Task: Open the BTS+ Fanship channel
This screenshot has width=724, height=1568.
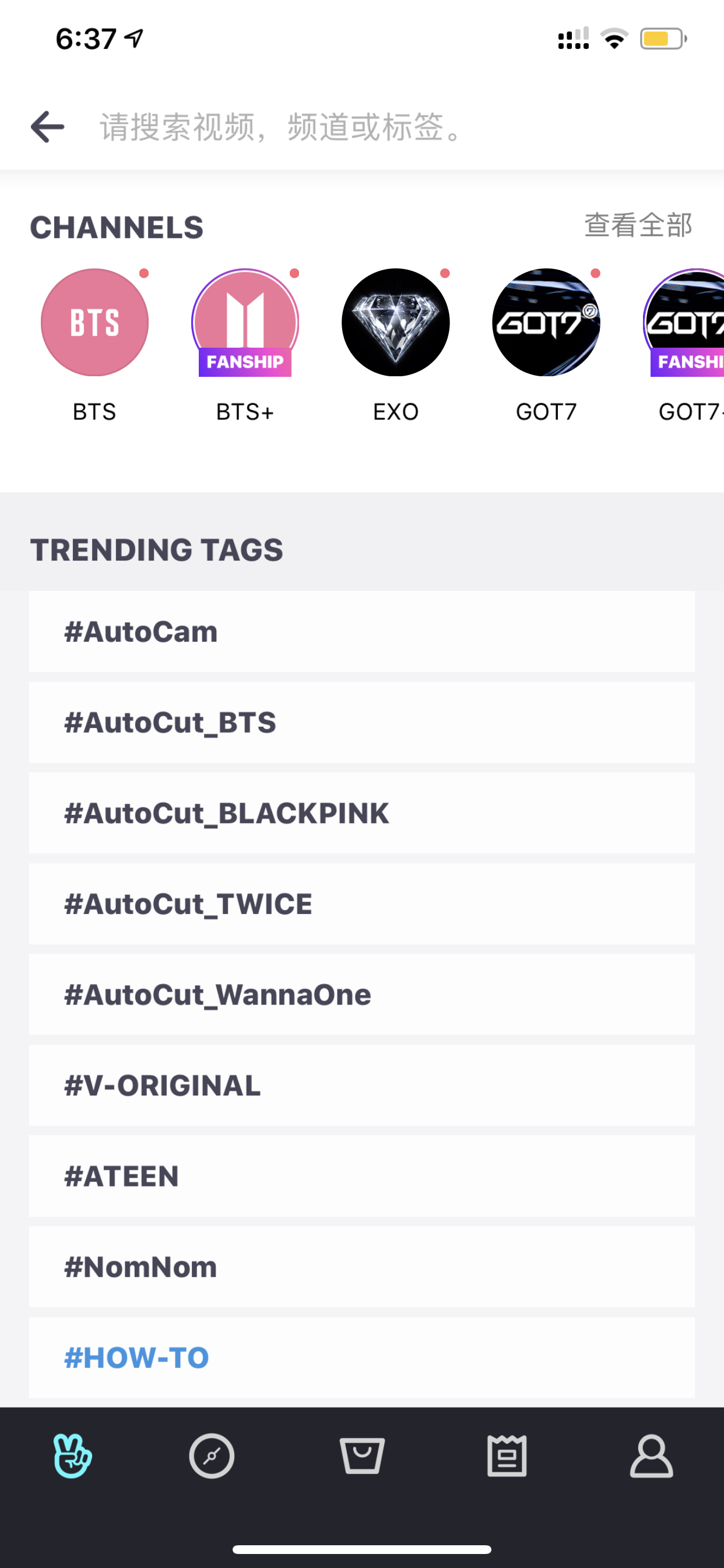Action: click(245, 323)
